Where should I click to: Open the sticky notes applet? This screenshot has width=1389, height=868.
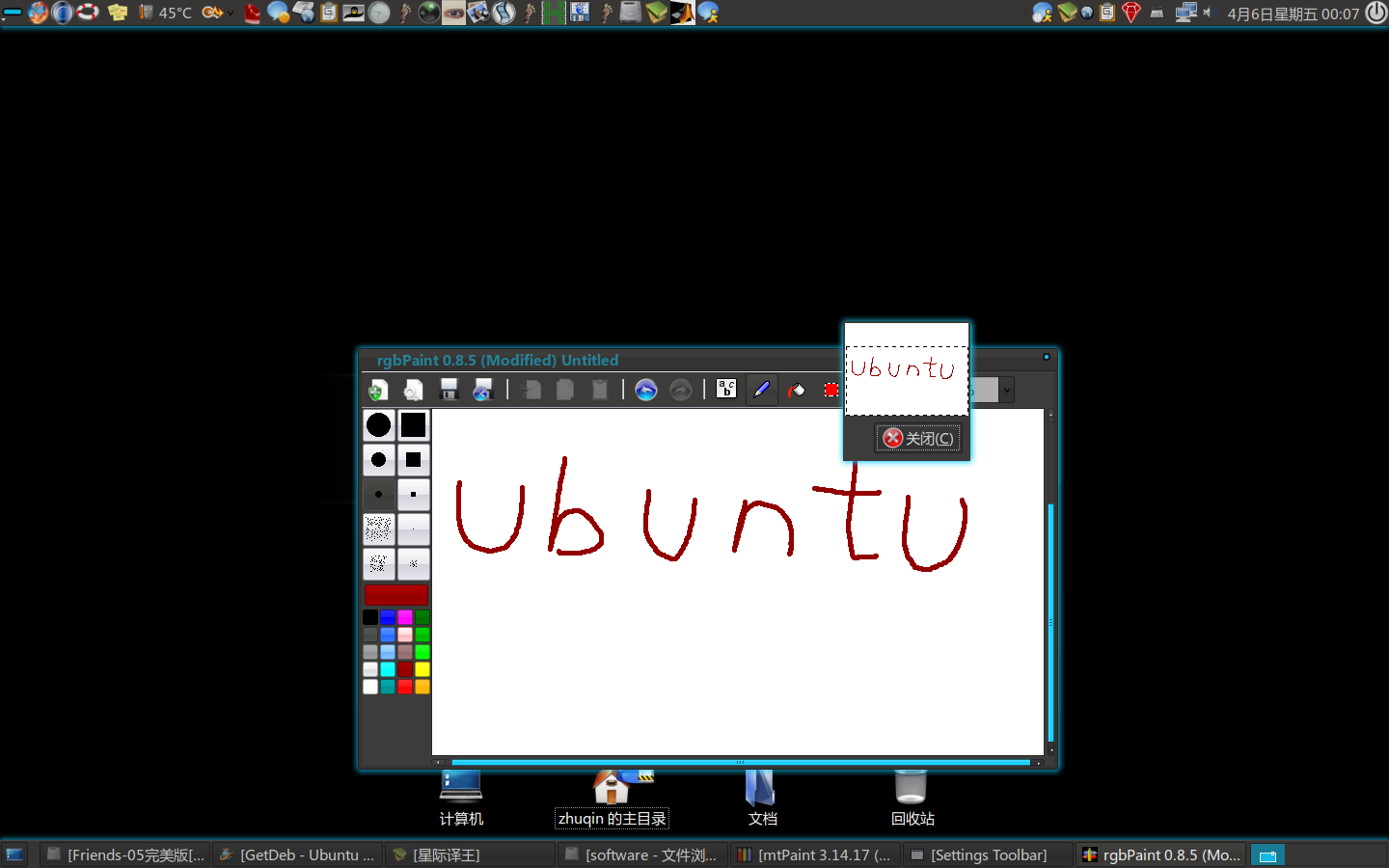pos(118,13)
